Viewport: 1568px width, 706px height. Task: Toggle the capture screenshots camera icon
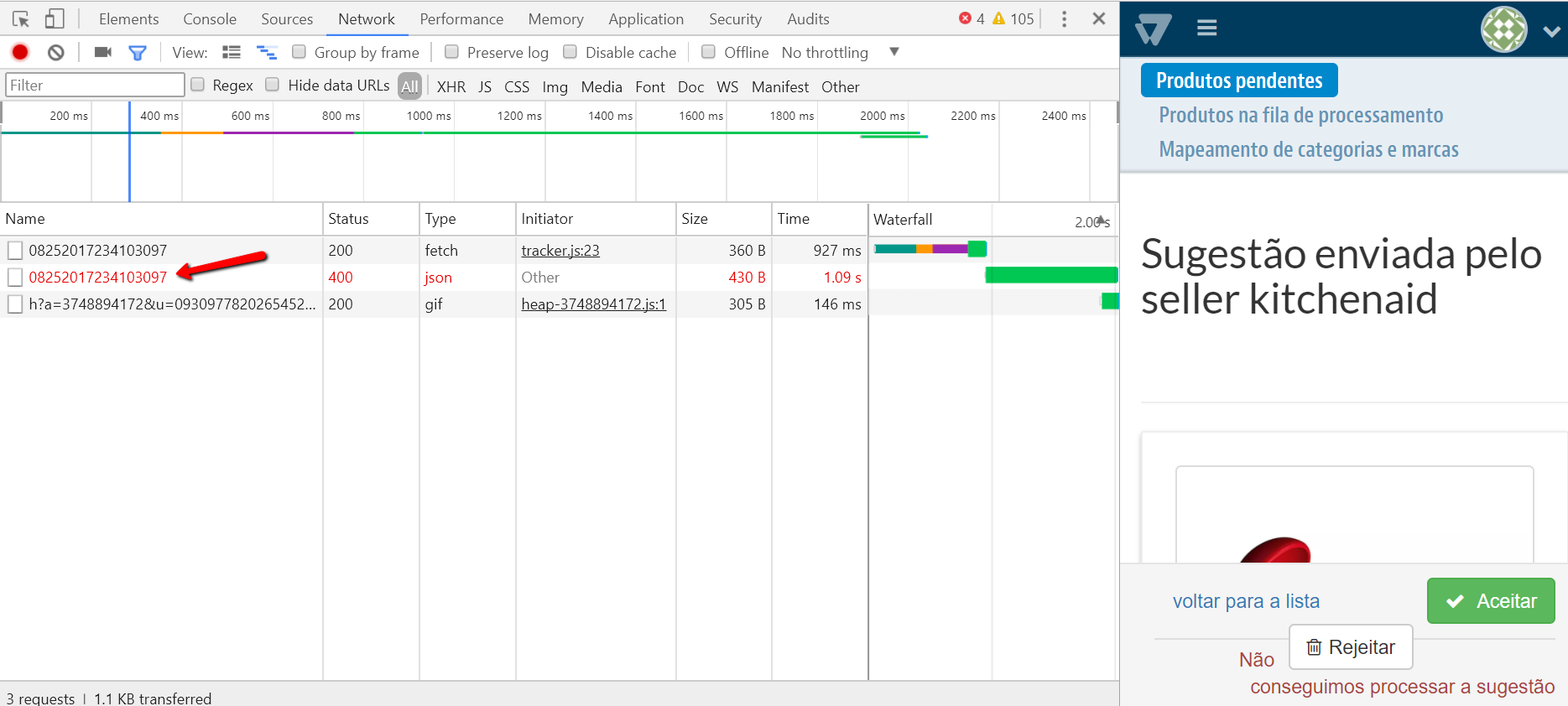(102, 52)
